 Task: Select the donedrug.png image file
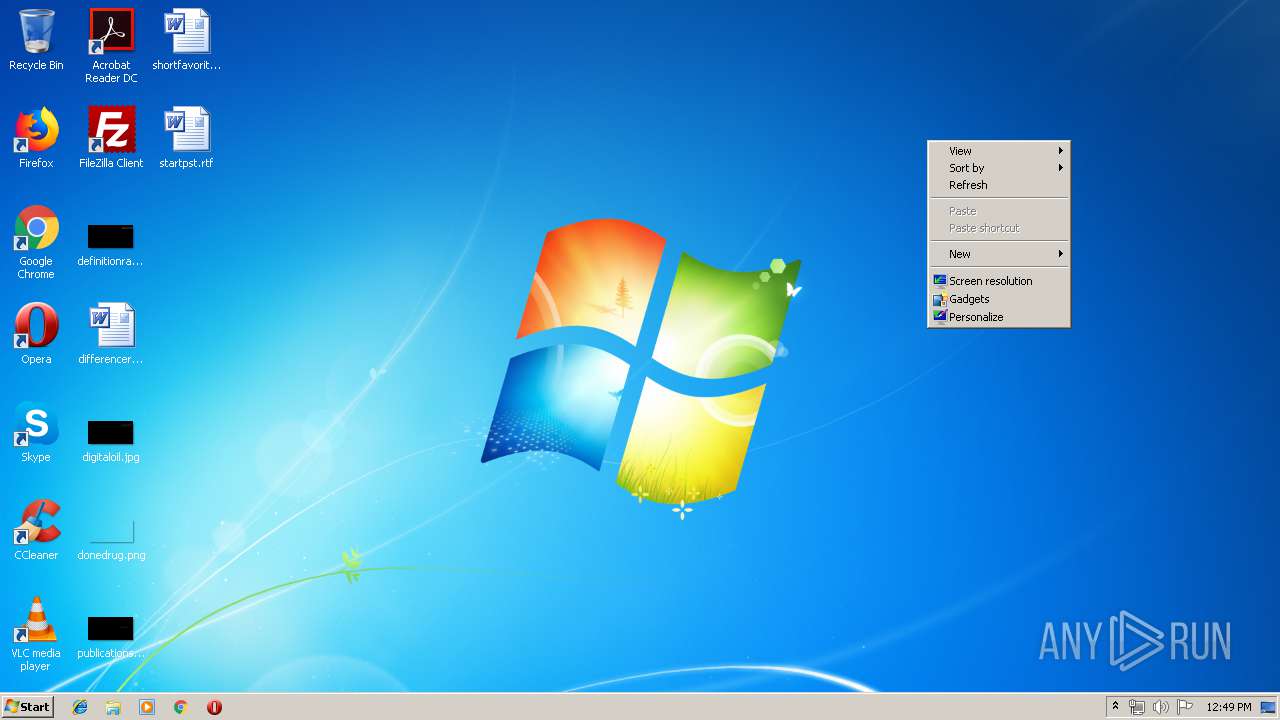[111, 540]
